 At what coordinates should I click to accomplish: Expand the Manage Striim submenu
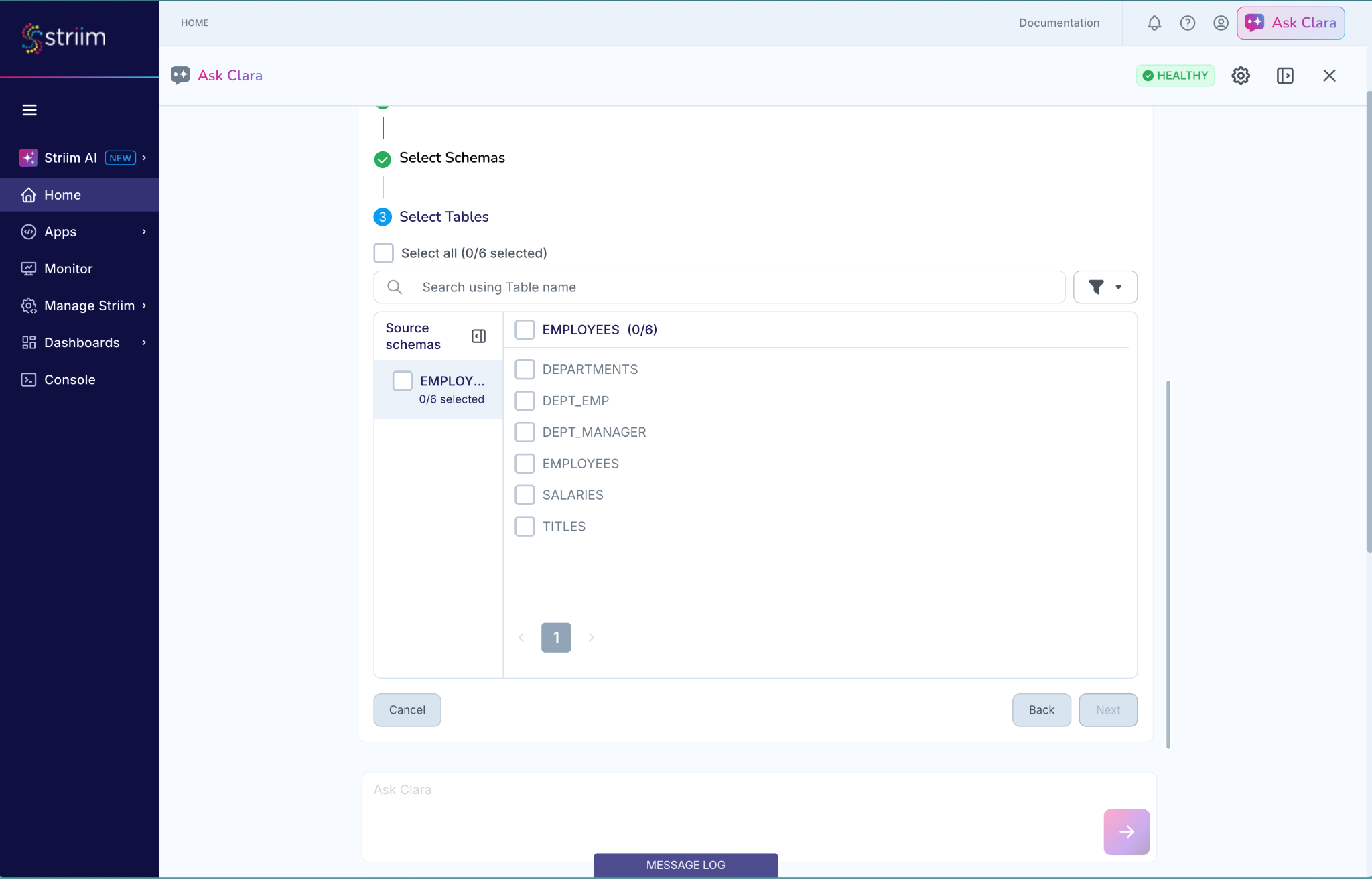[x=79, y=306]
